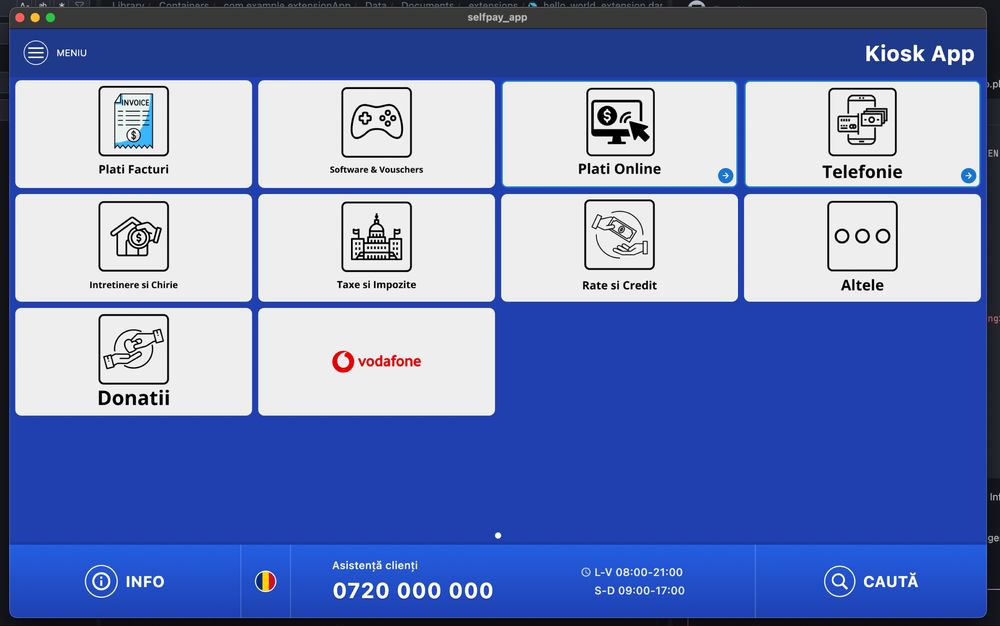
Task: Click the selfpay_app window title
Action: click(497, 17)
